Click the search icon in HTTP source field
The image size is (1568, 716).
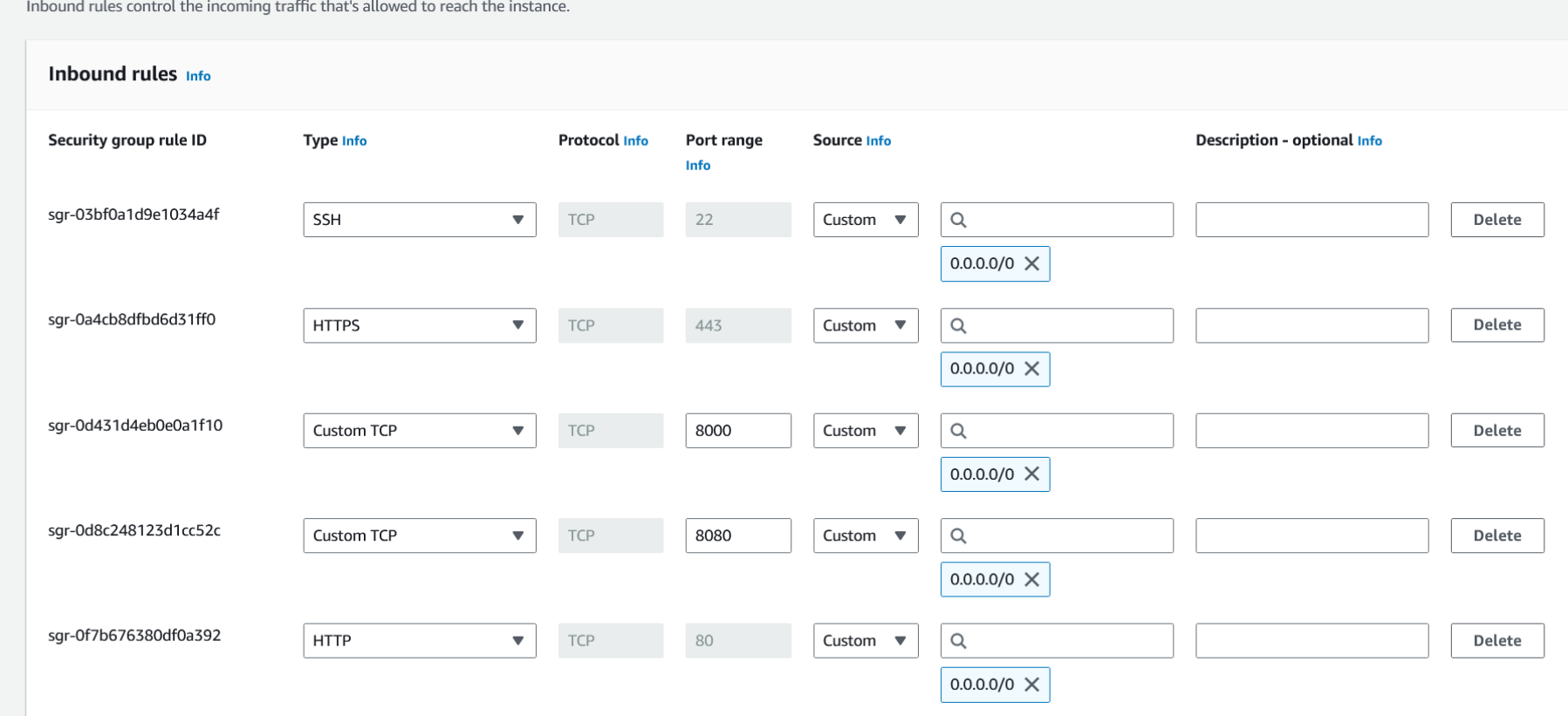[958, 641]
